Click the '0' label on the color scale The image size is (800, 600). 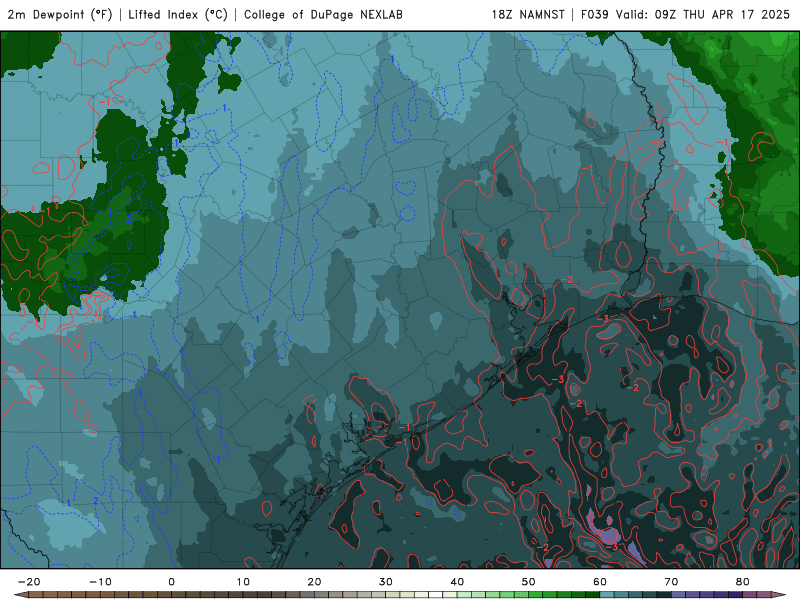point(171,582)
